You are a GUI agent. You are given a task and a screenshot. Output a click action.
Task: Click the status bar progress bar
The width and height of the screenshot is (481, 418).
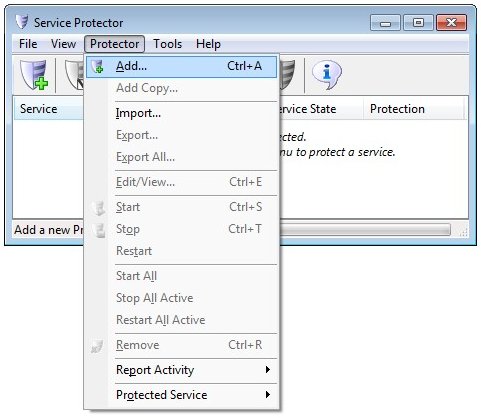365,230
